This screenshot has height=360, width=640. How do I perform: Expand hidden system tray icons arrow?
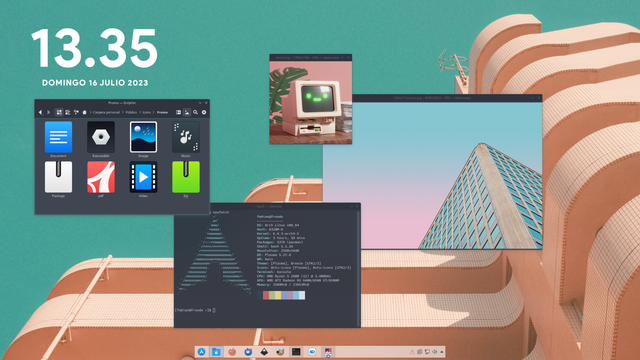pyautogui.click(x=442, y=352)
